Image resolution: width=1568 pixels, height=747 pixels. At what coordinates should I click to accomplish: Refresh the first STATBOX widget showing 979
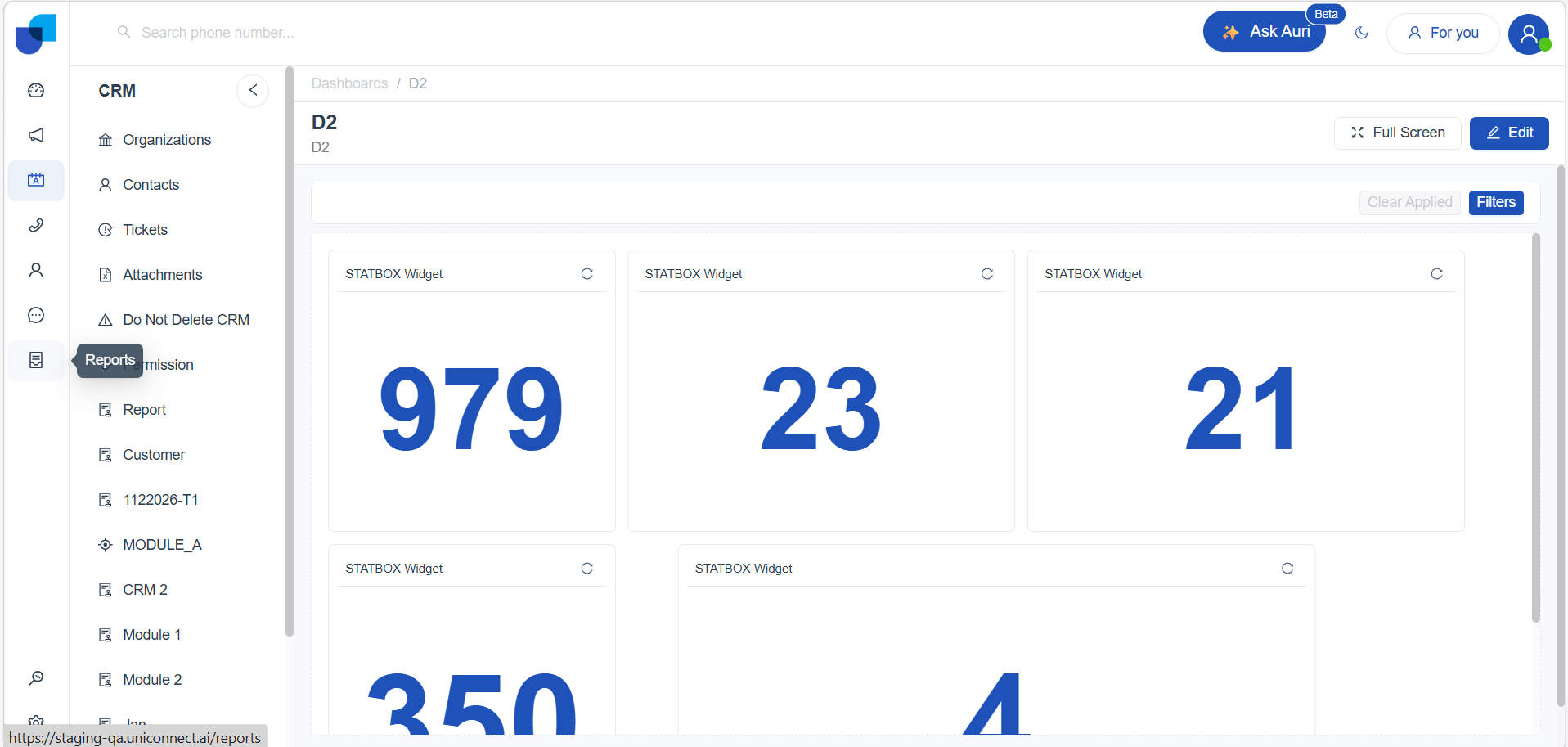click(586, 274)
